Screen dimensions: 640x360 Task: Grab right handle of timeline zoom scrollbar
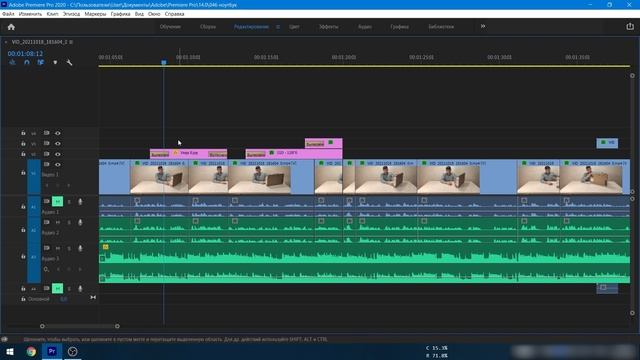117,326
